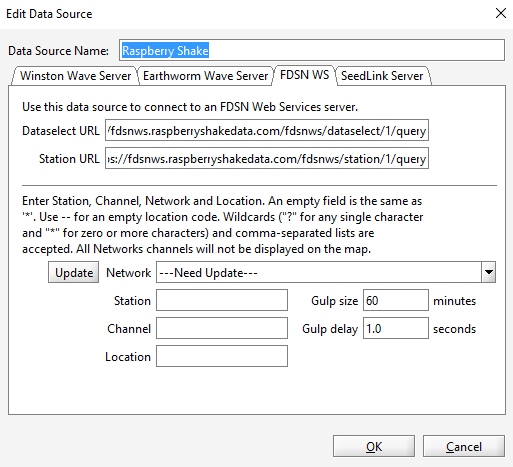The height and width of the screenshot is (467, 513).
Task: Click the Dataselect URL field
Action: tap(267, 130)
